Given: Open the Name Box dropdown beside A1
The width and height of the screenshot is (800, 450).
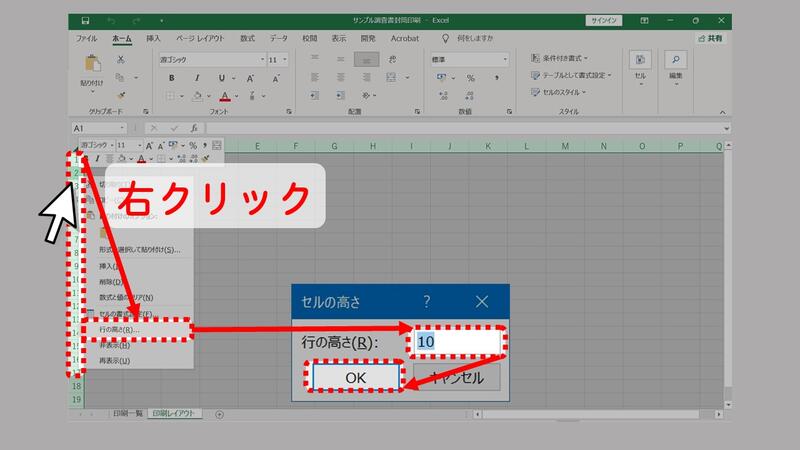Looking at the screenshot, I should click(122, 128).
